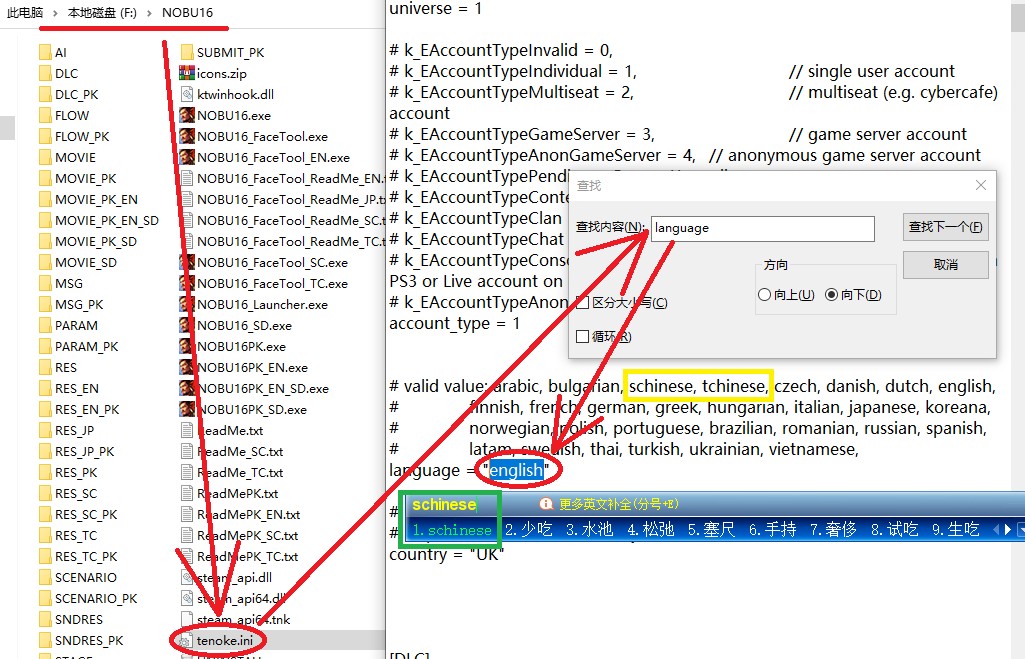Select NOBU16_FaceTool_SC.exe icon
The width and height of the screenshot is (1025, 659).
click(187, 262)
